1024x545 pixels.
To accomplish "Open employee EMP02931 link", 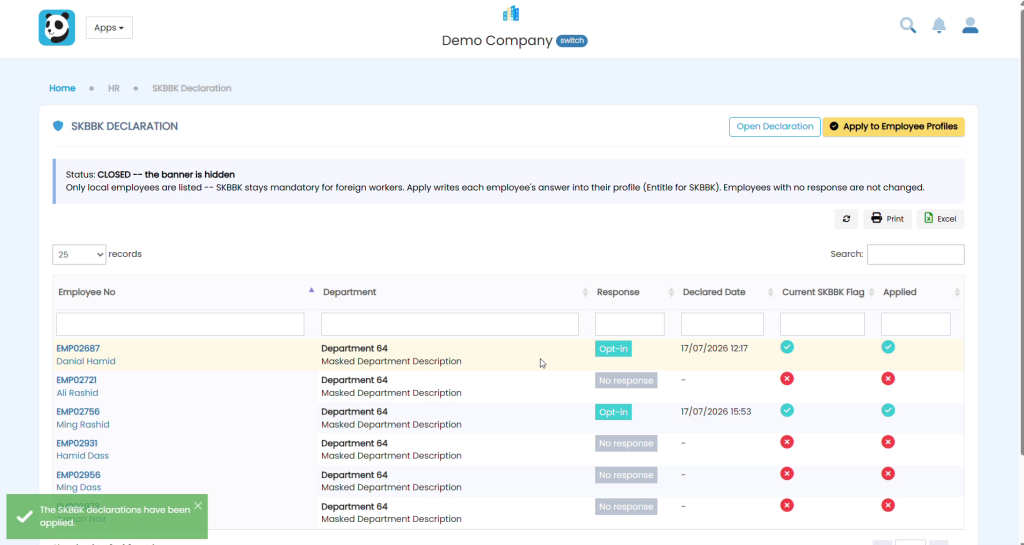I will click(x=76, y=443).
